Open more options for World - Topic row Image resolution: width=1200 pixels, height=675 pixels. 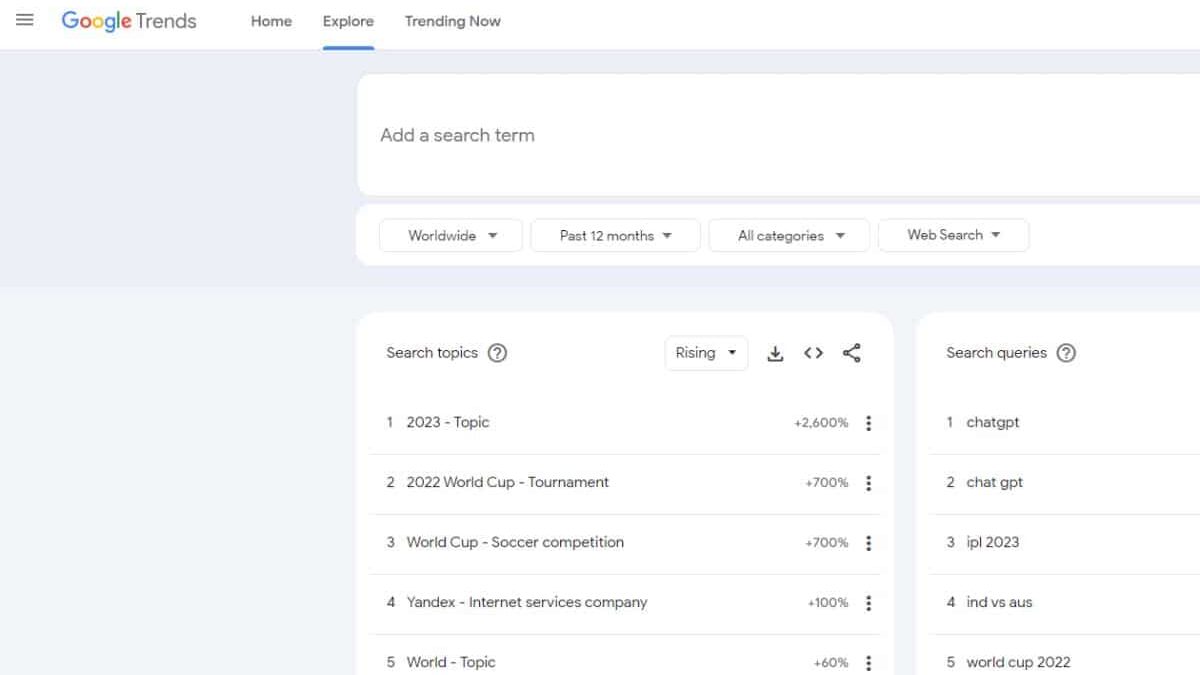click(x=868, y=663)
